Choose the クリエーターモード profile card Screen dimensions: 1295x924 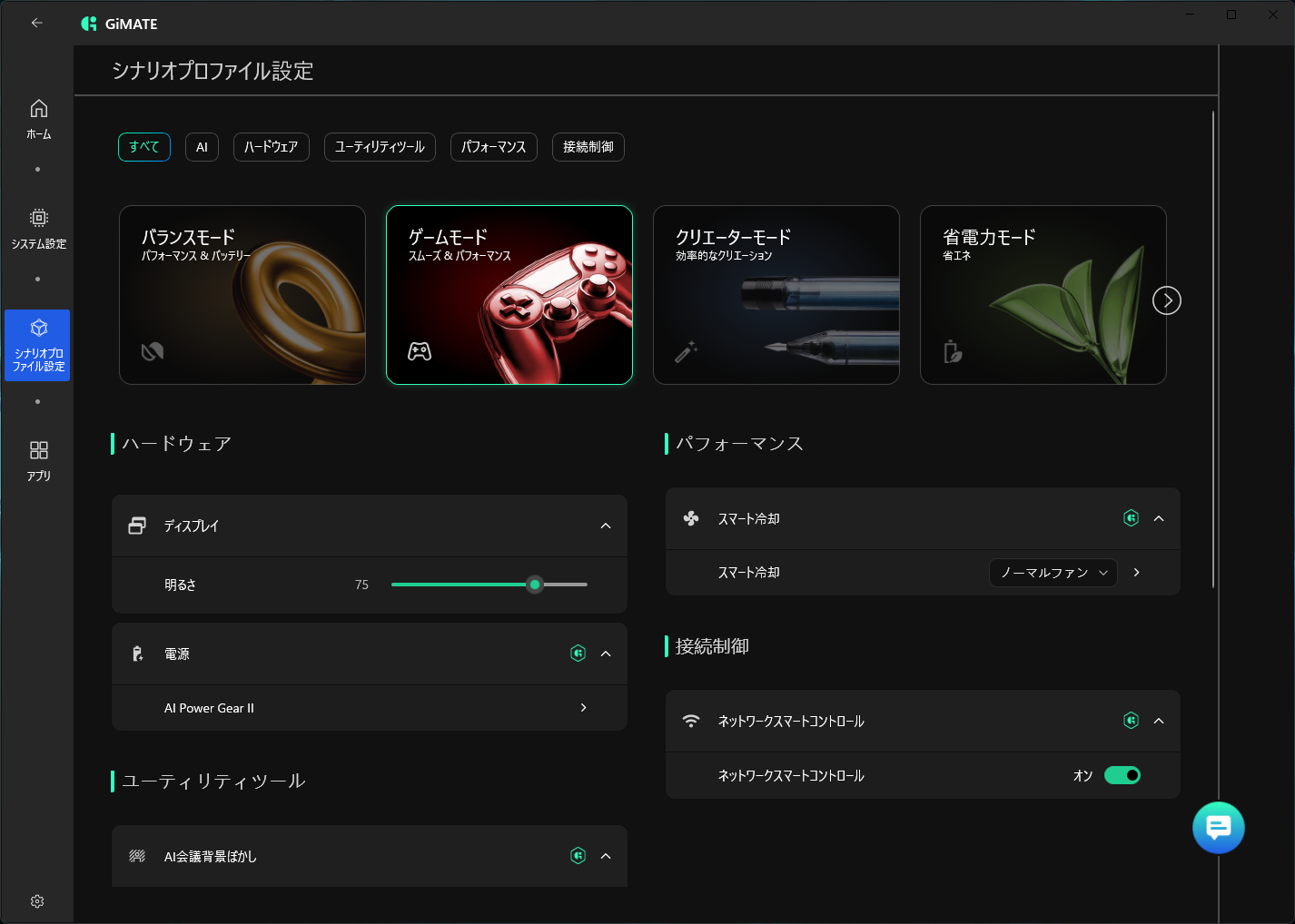click(x=776, y=295)
